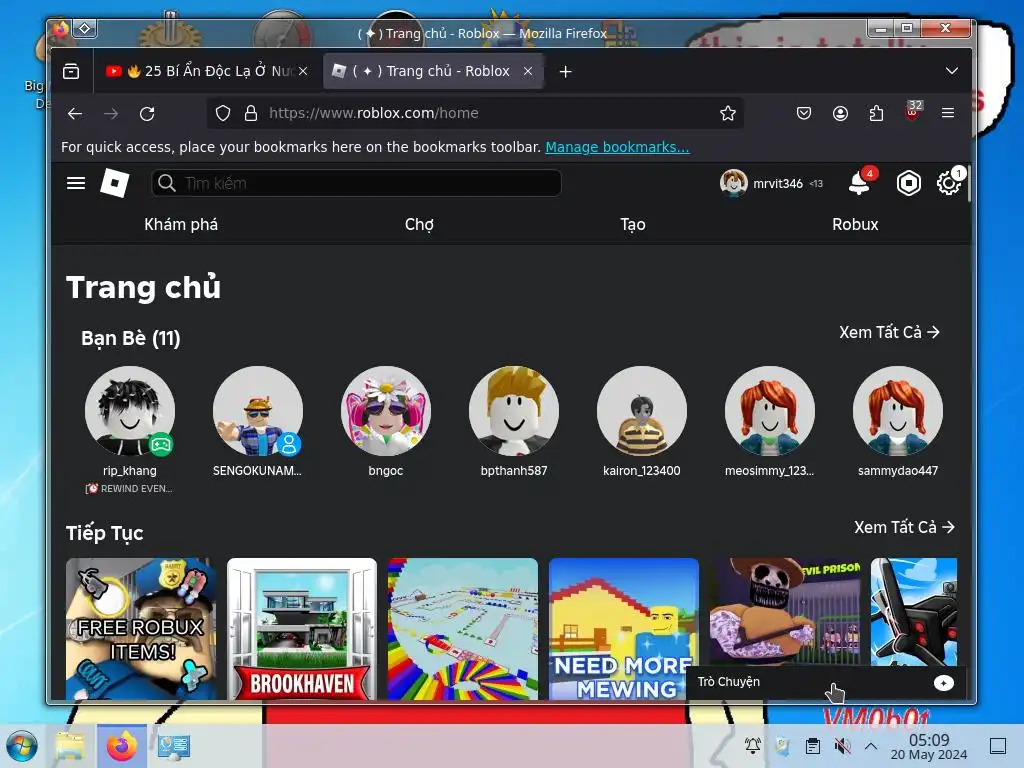Viewport: 1024px width, 768px height.
Task: Open kairon_123400's friend avatar
Action: [x=642, y=411]
